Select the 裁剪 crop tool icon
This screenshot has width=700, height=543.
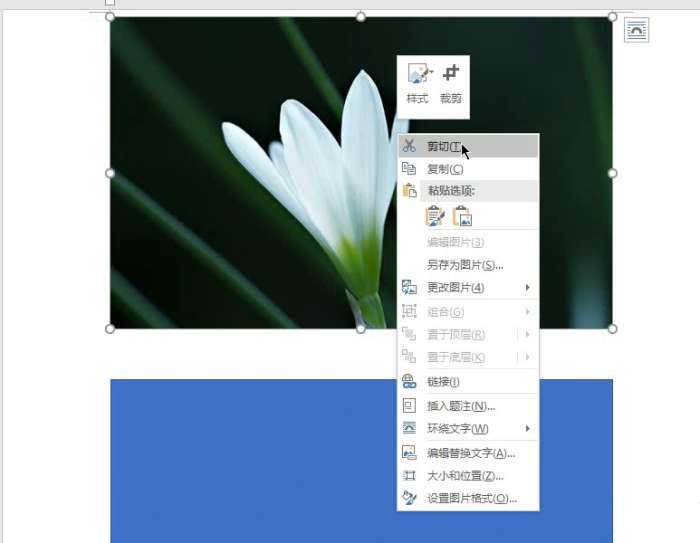451,73
